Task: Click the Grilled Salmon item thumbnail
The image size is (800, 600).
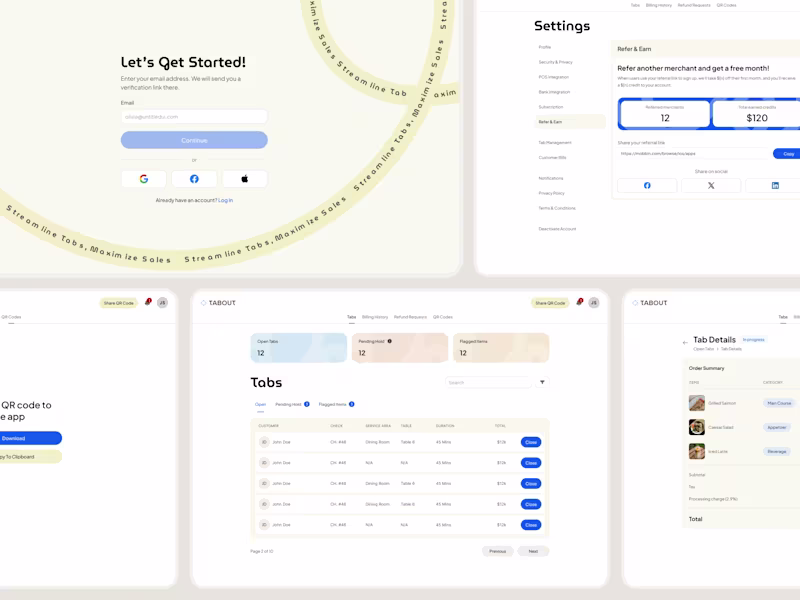Action: [x=697, y=403]
